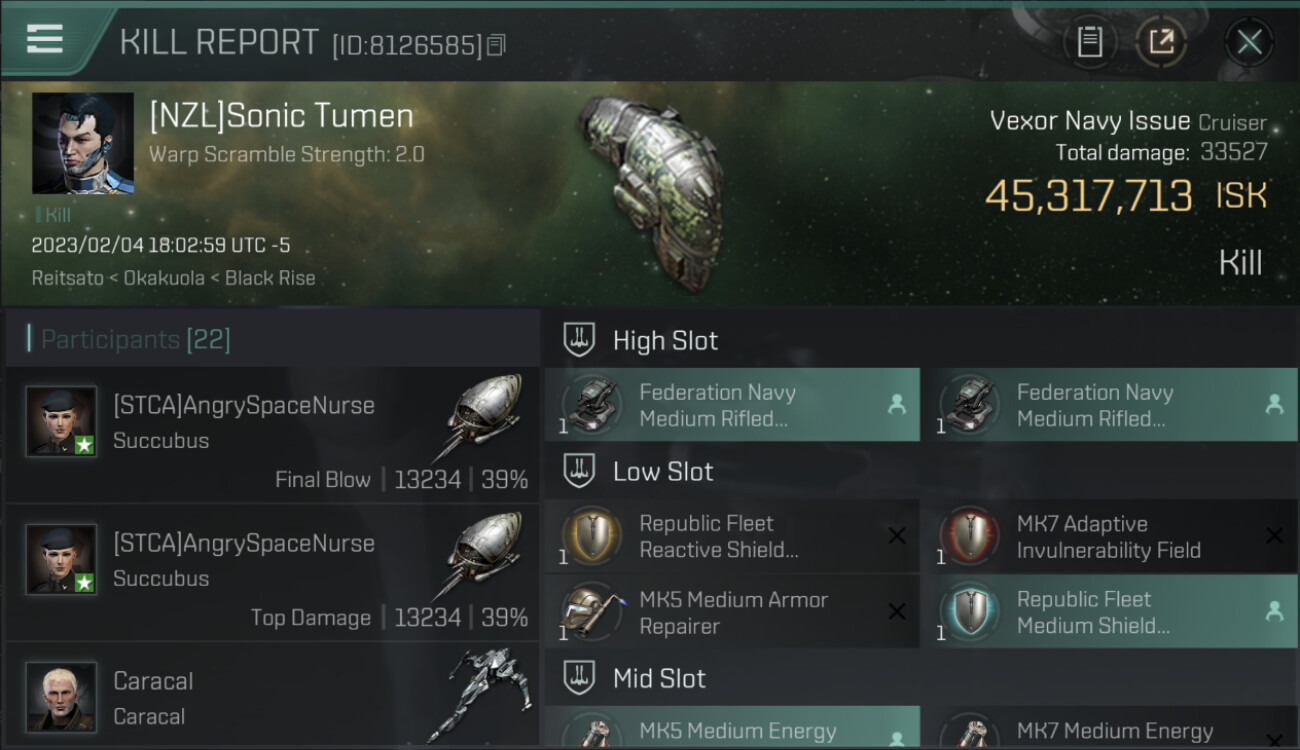1300x750 pixels.
Task: Open Final Blow AngrySpaceNurse participant entry
Action: (x=273, y=434)
